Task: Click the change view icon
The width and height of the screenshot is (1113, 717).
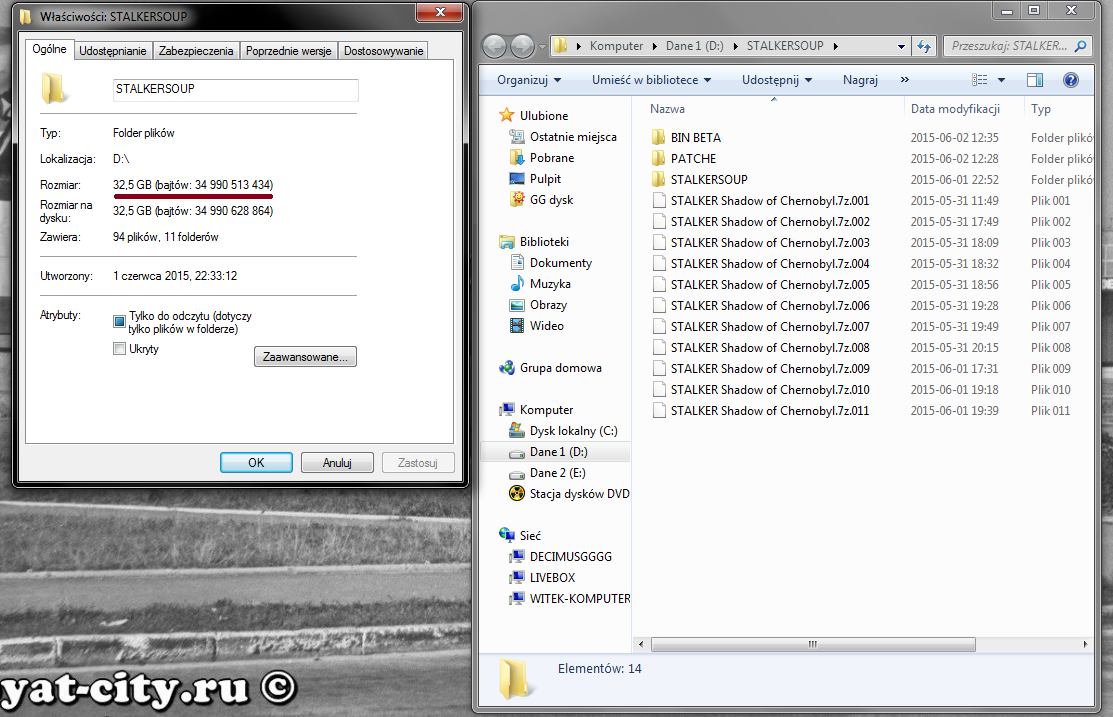Action: [980, 80]
